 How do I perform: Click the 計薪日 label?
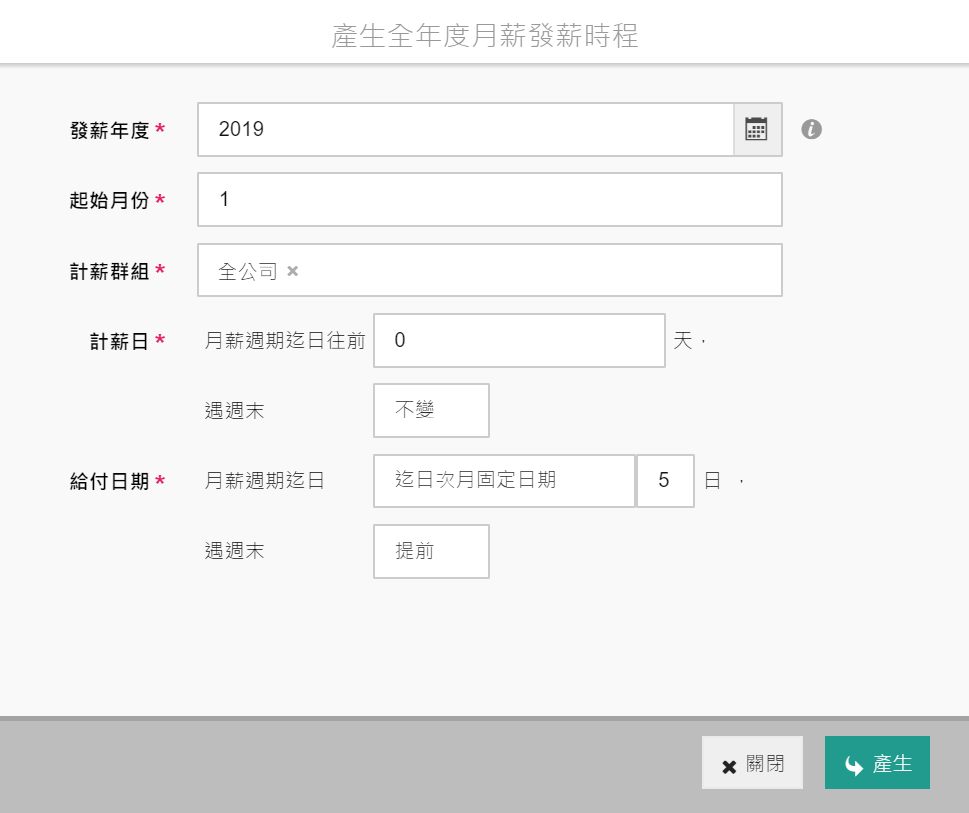119,341
